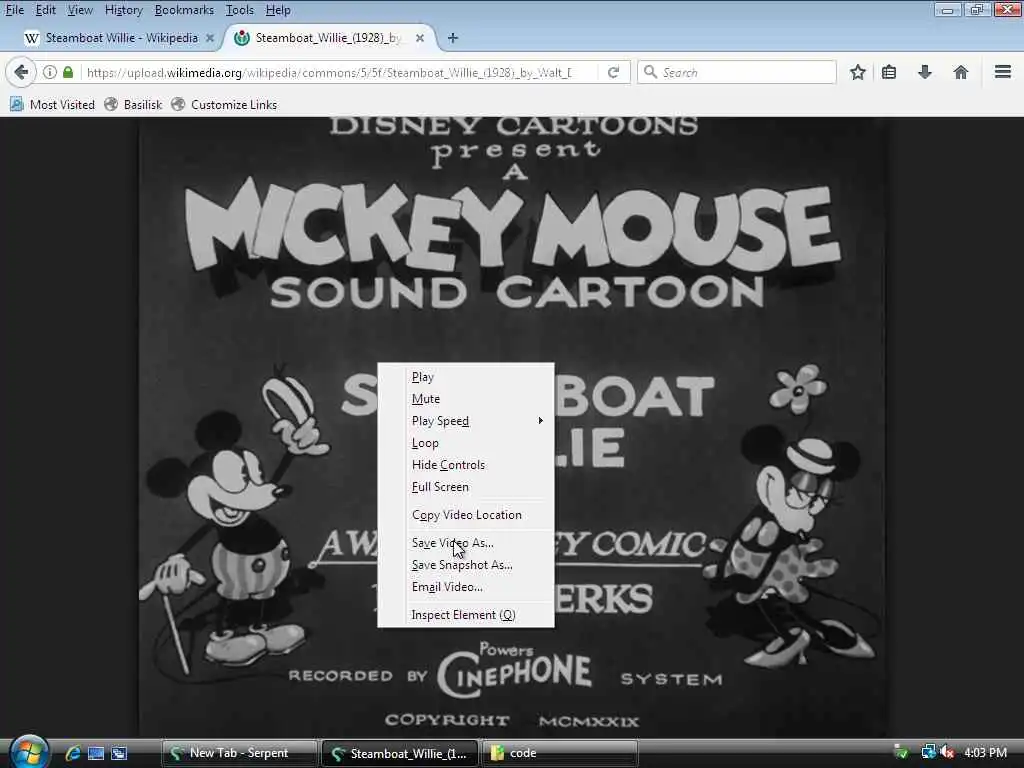
Task: Choose Play from the context menu
Action: coord(466,377)
